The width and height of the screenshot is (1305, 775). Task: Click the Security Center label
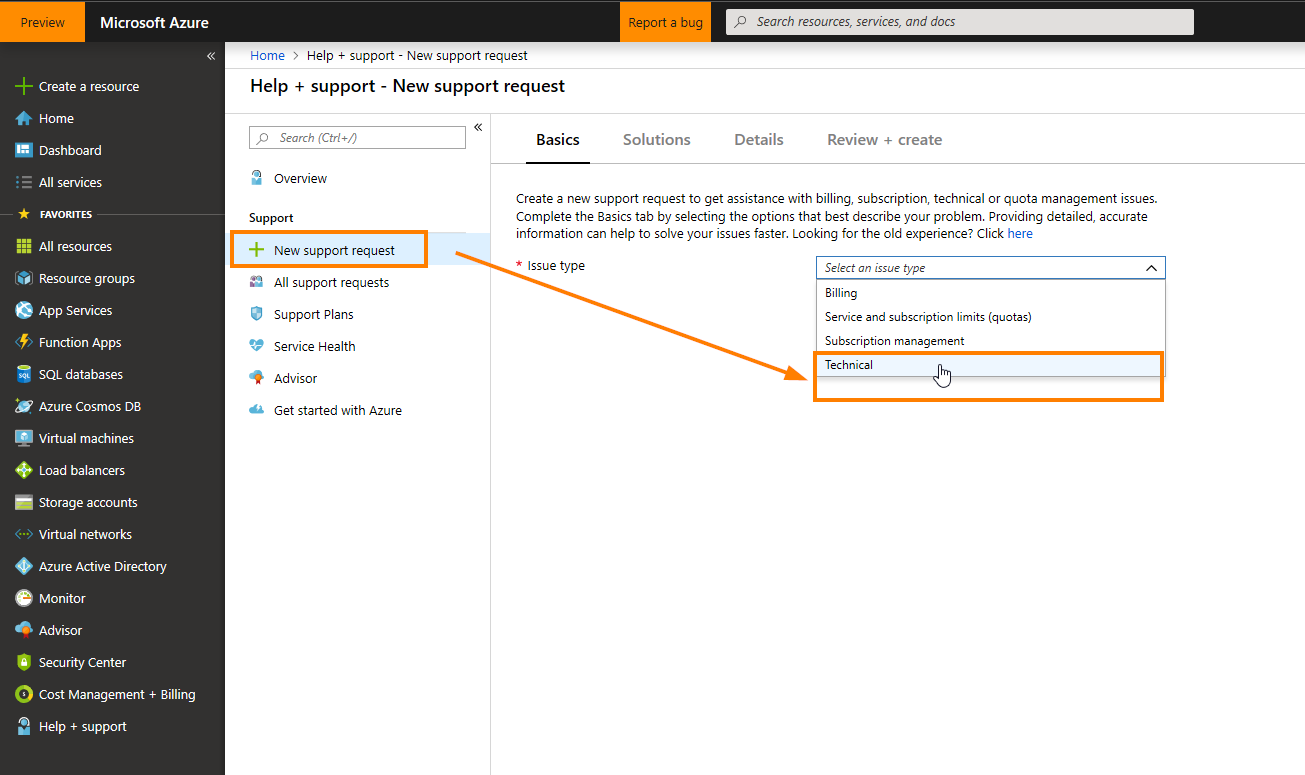83,663
